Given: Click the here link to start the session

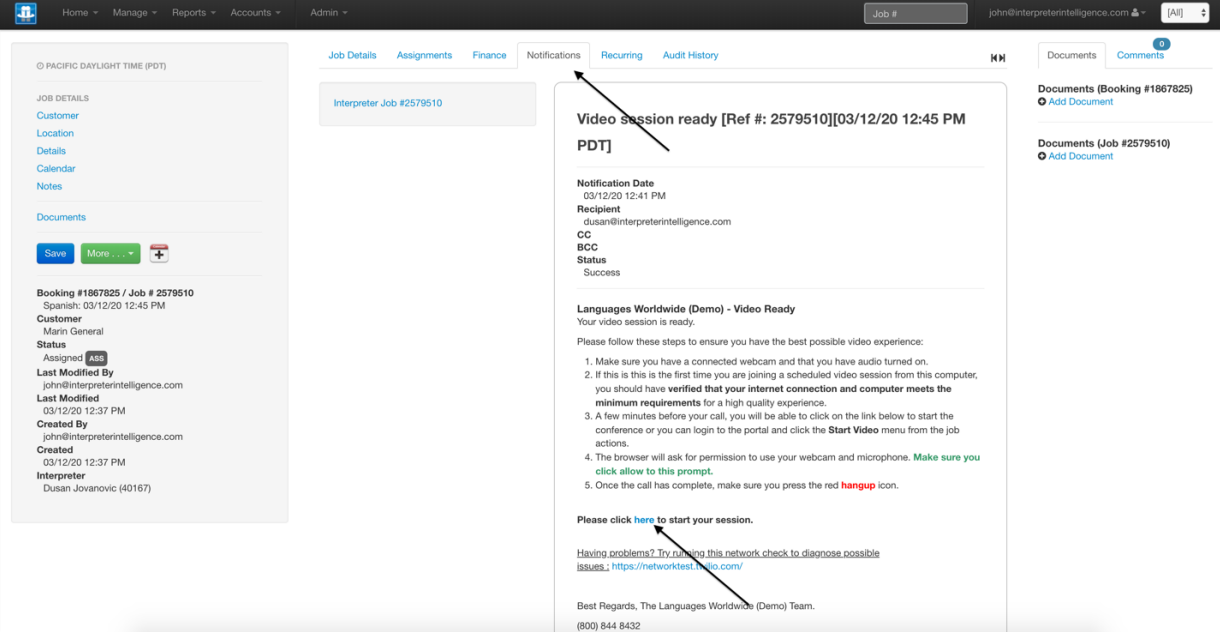Looking at the screenshot, I should coord(644,519).
